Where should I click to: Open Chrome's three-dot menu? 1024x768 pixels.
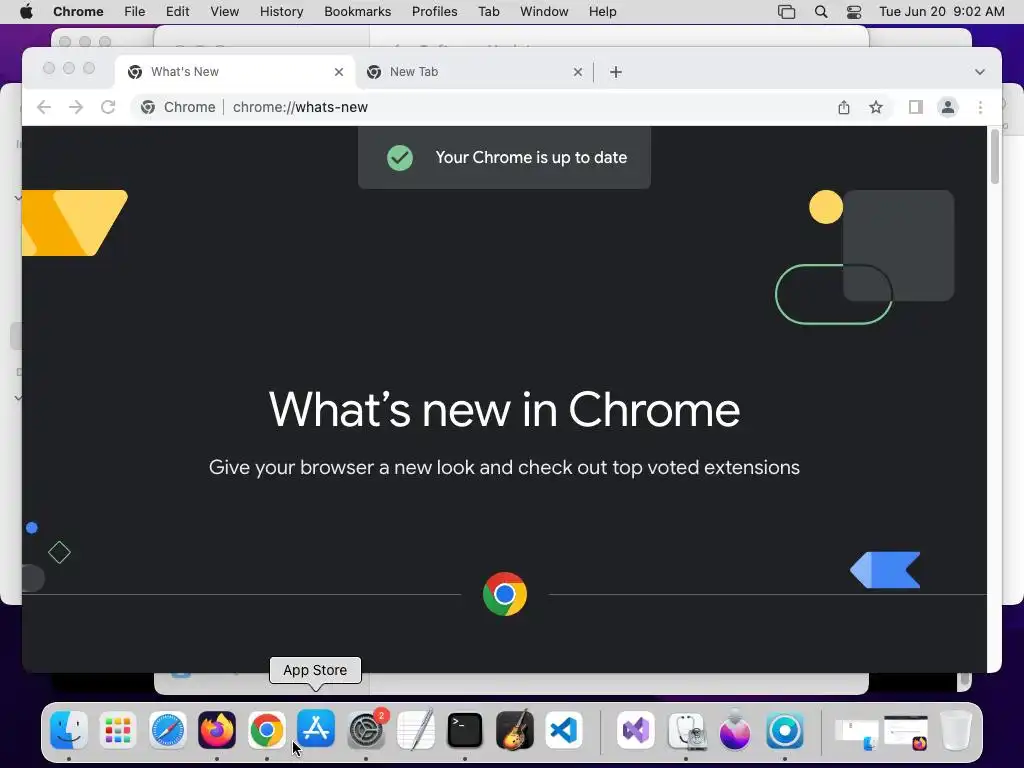(x=980, y=107)
